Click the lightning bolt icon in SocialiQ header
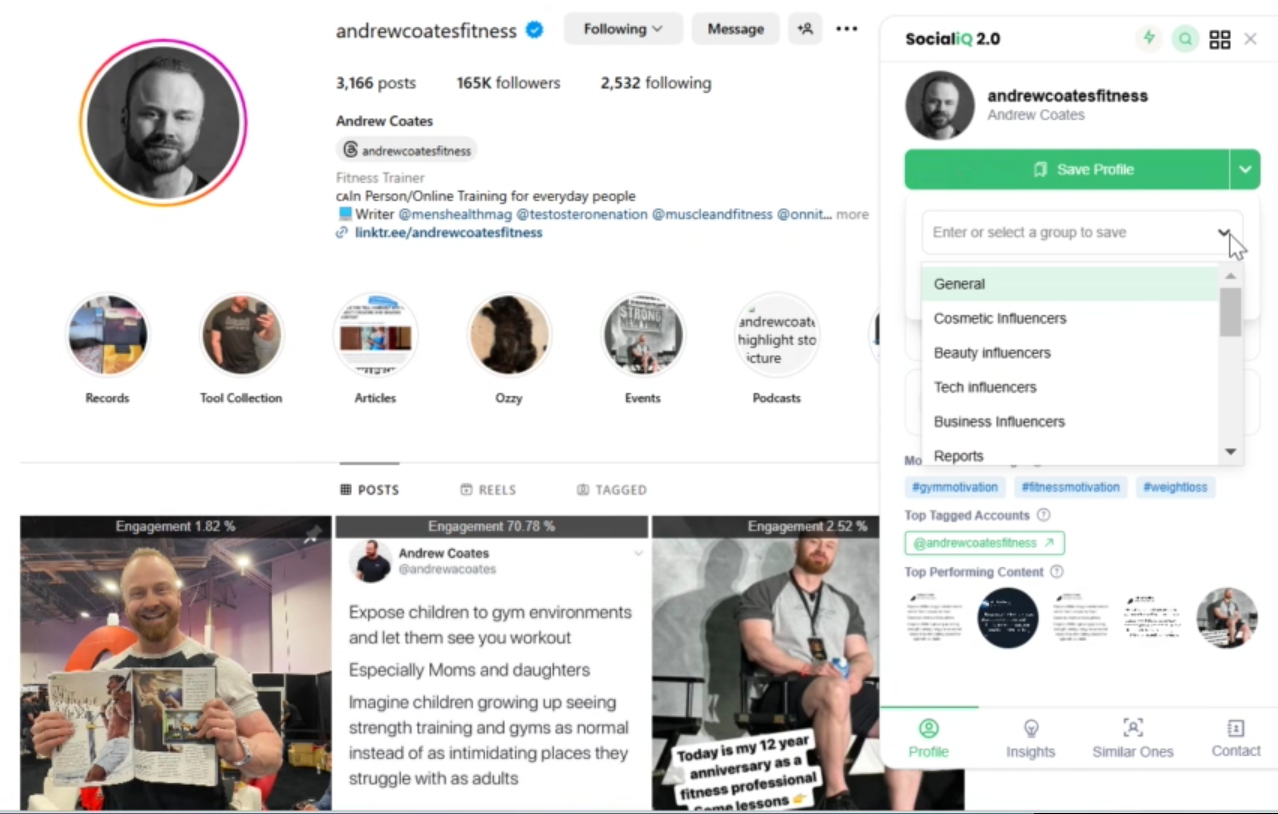 coord(1149,39)
